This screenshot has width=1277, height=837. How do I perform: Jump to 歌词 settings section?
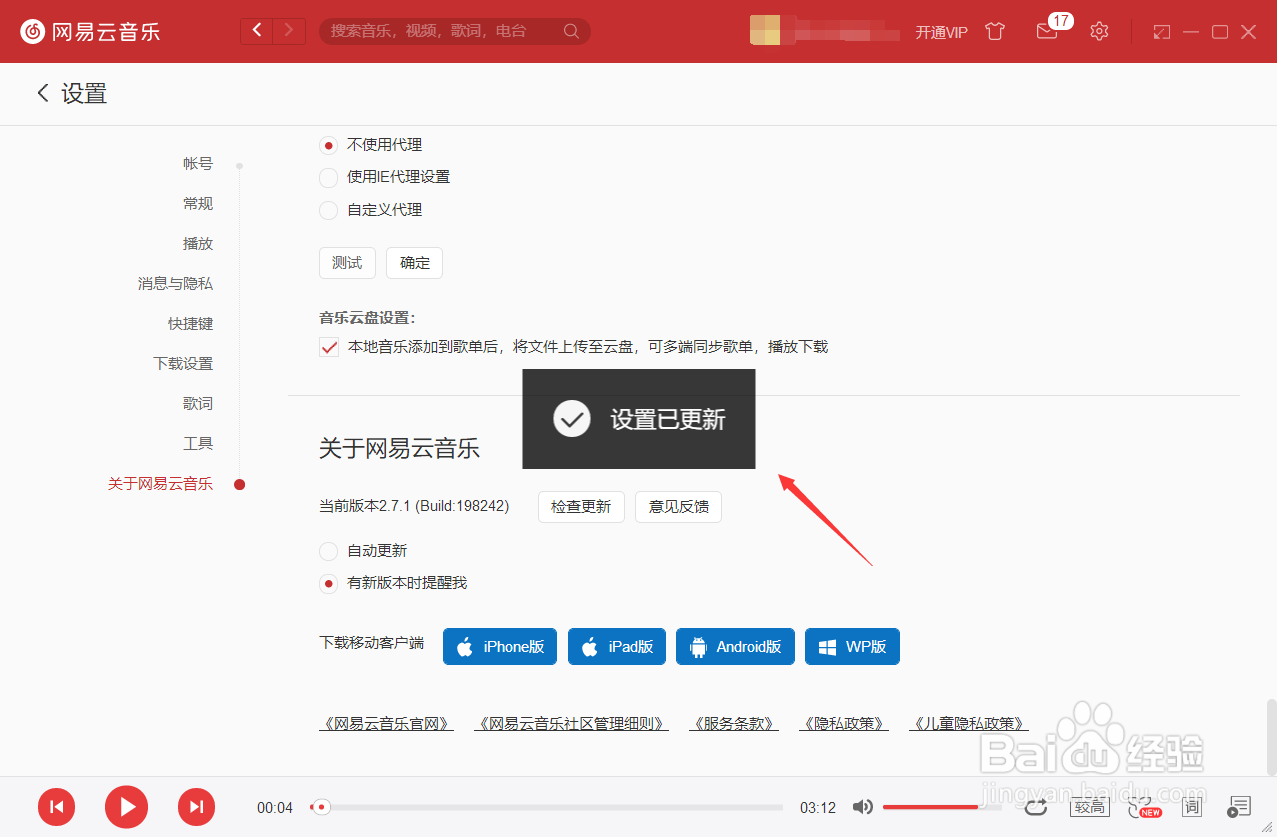[198, 404]
